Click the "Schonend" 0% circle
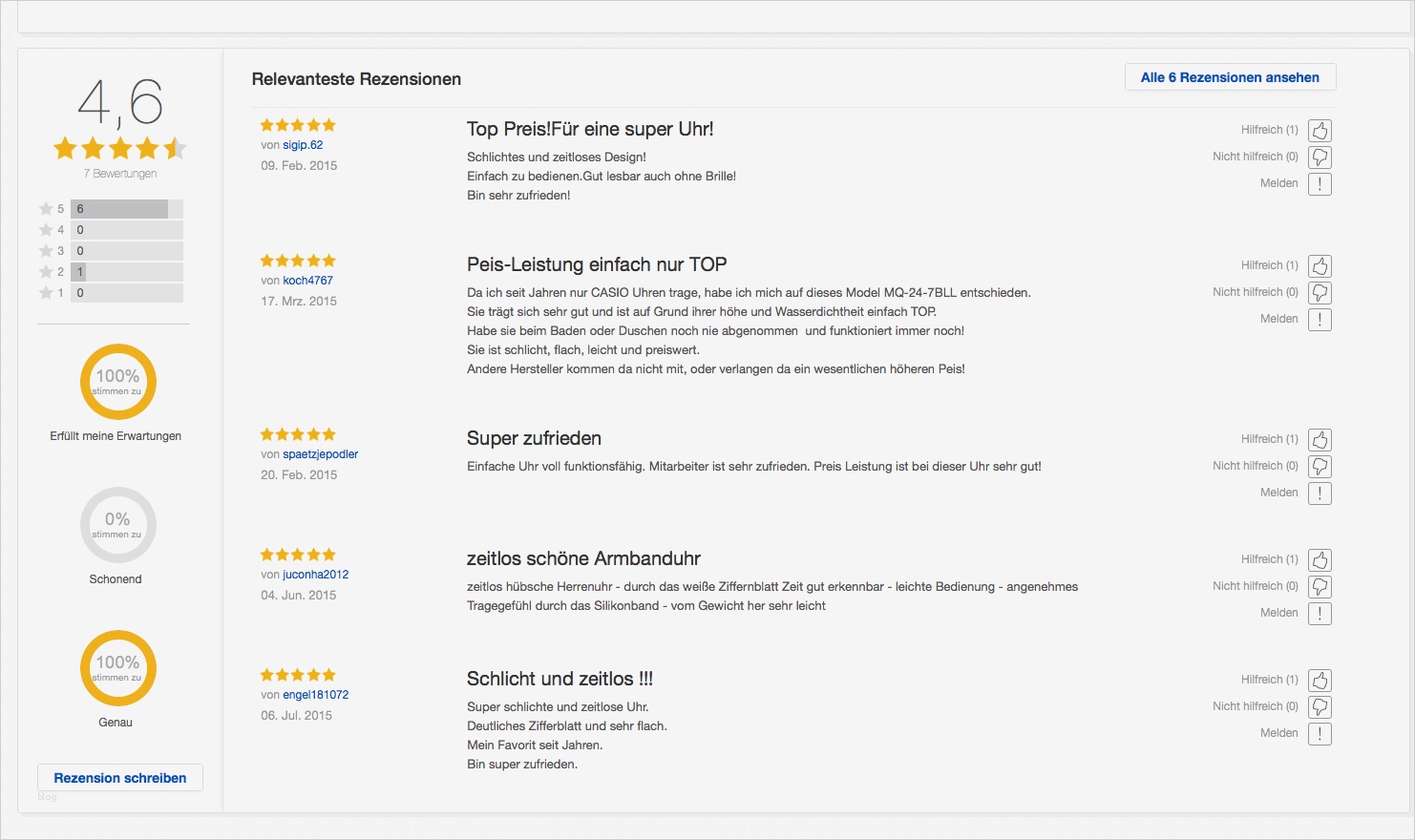The height and width of the screenshot is (840, 1415). 117,525
